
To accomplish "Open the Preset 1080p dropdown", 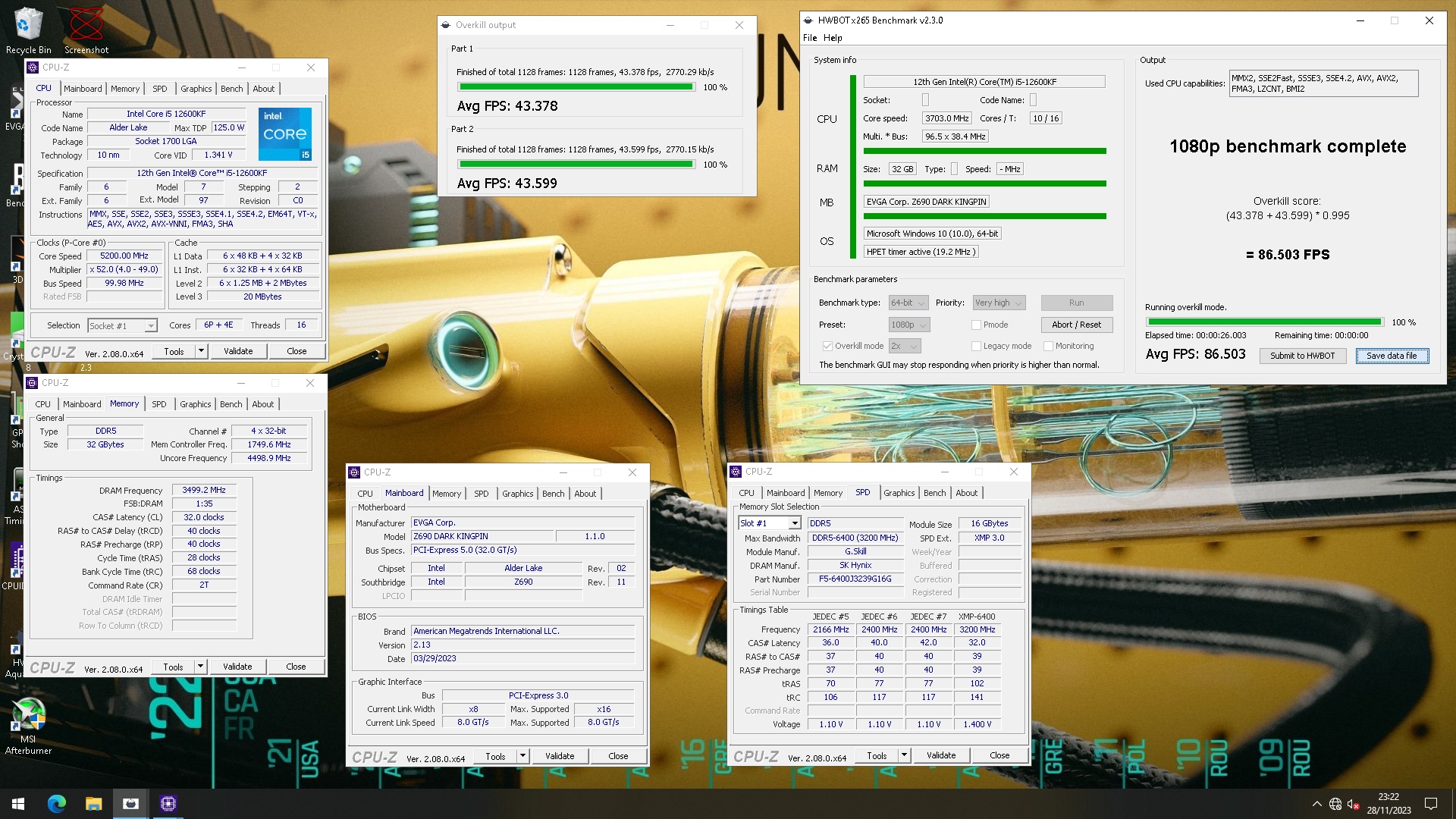I will (x=909, y=325).
